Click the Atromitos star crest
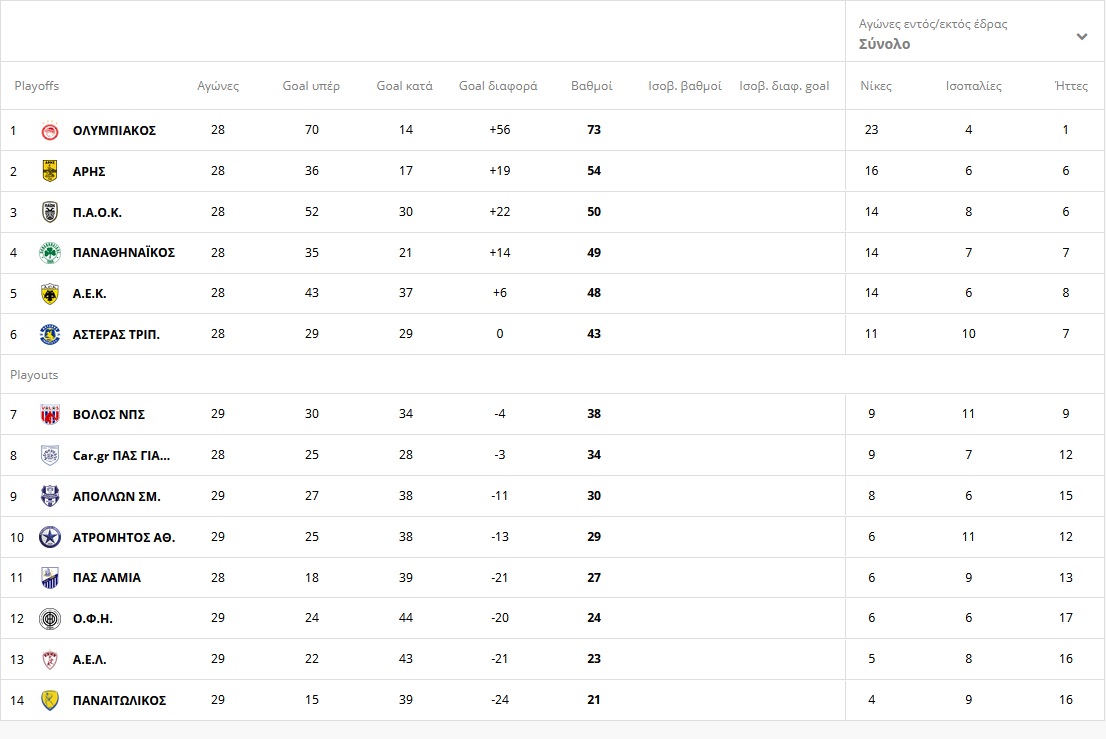 [49, 537]
